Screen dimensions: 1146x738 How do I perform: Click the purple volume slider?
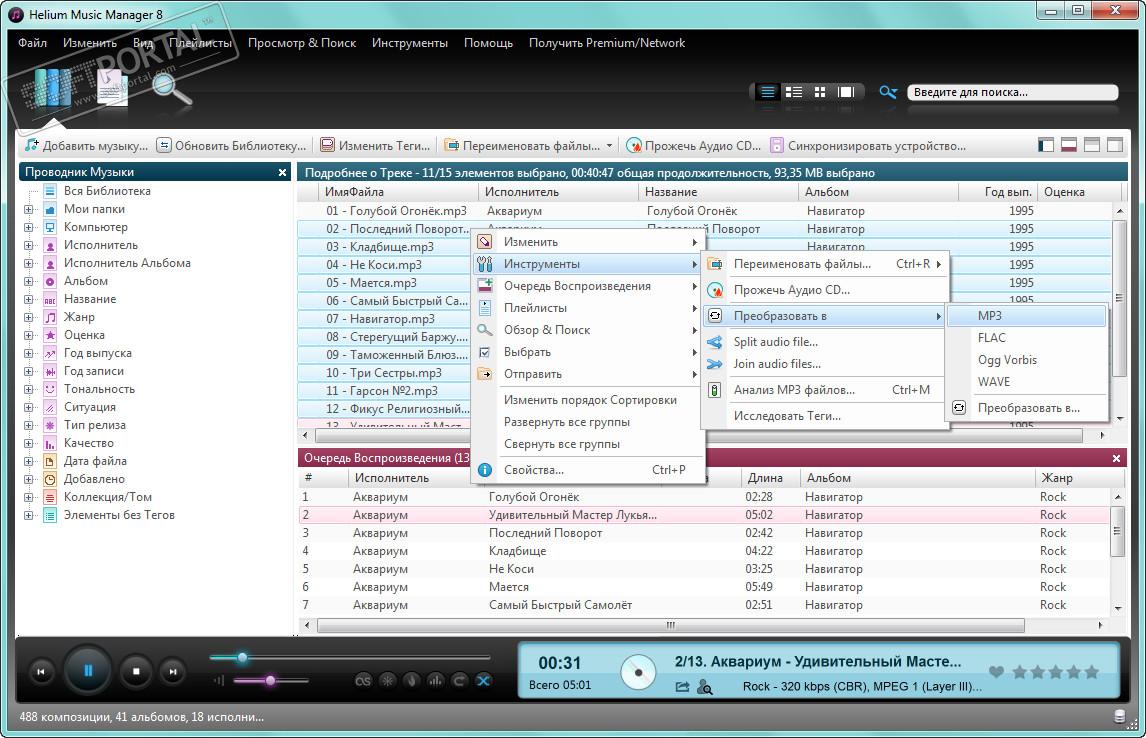tap(270, 680)
